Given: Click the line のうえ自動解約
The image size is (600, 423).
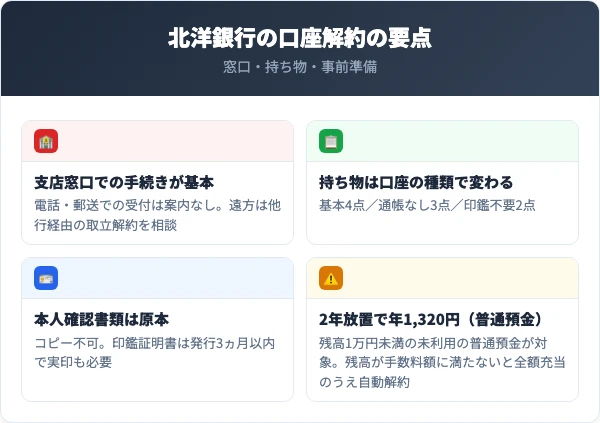Looking at the screenshot, I should tap(364, 382).
